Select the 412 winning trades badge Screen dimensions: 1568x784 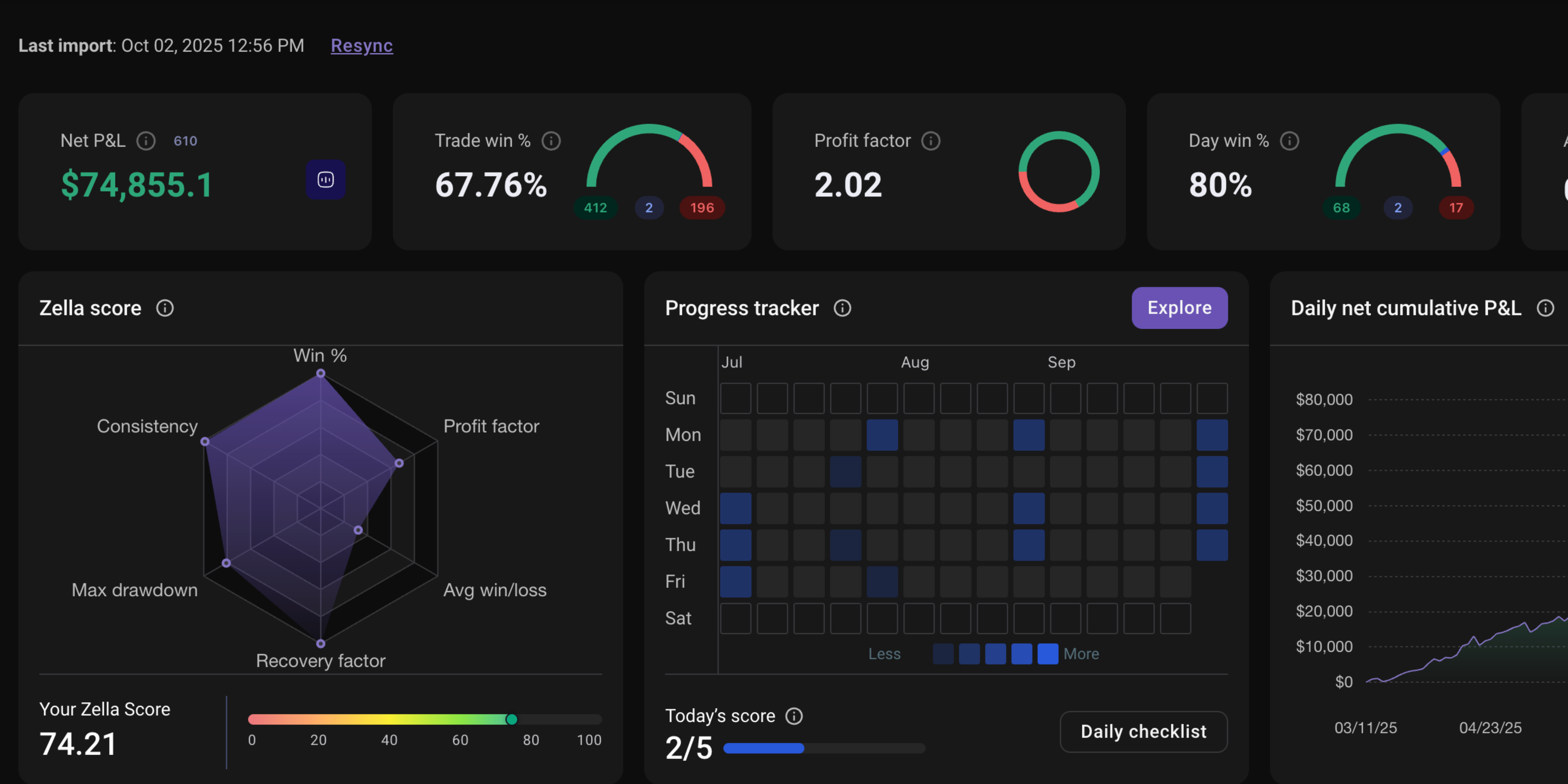[595, 208]
